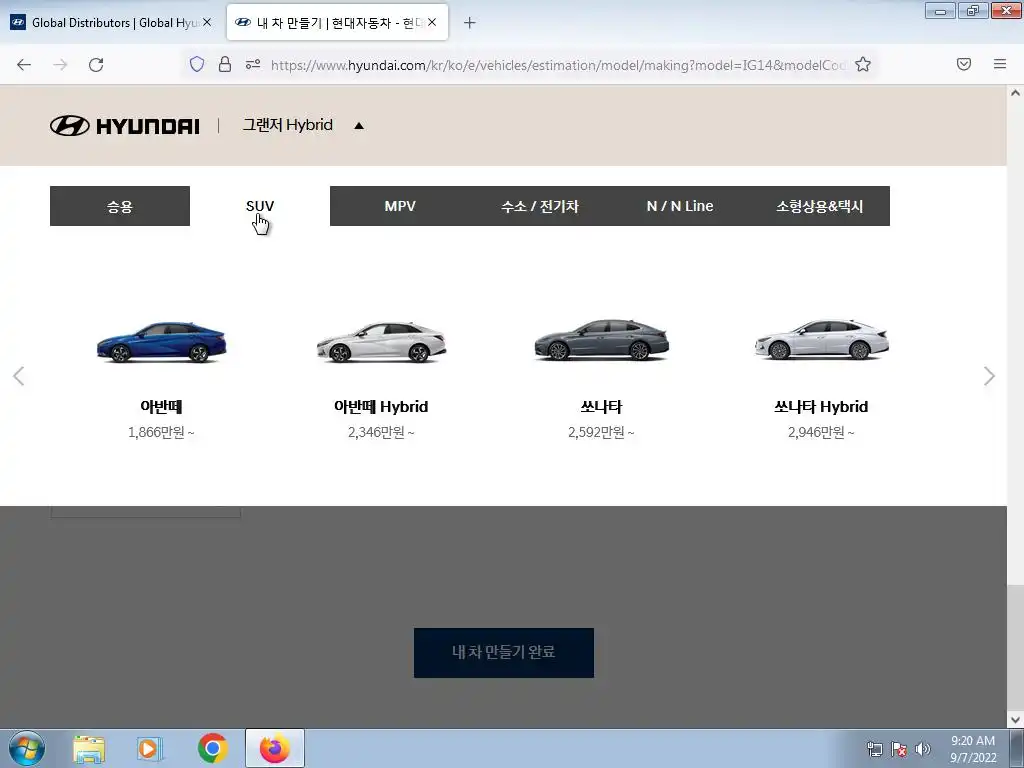Go forward with the forward arrow
The width and height of the screenshot is (1024, 768).
(60, 65)
